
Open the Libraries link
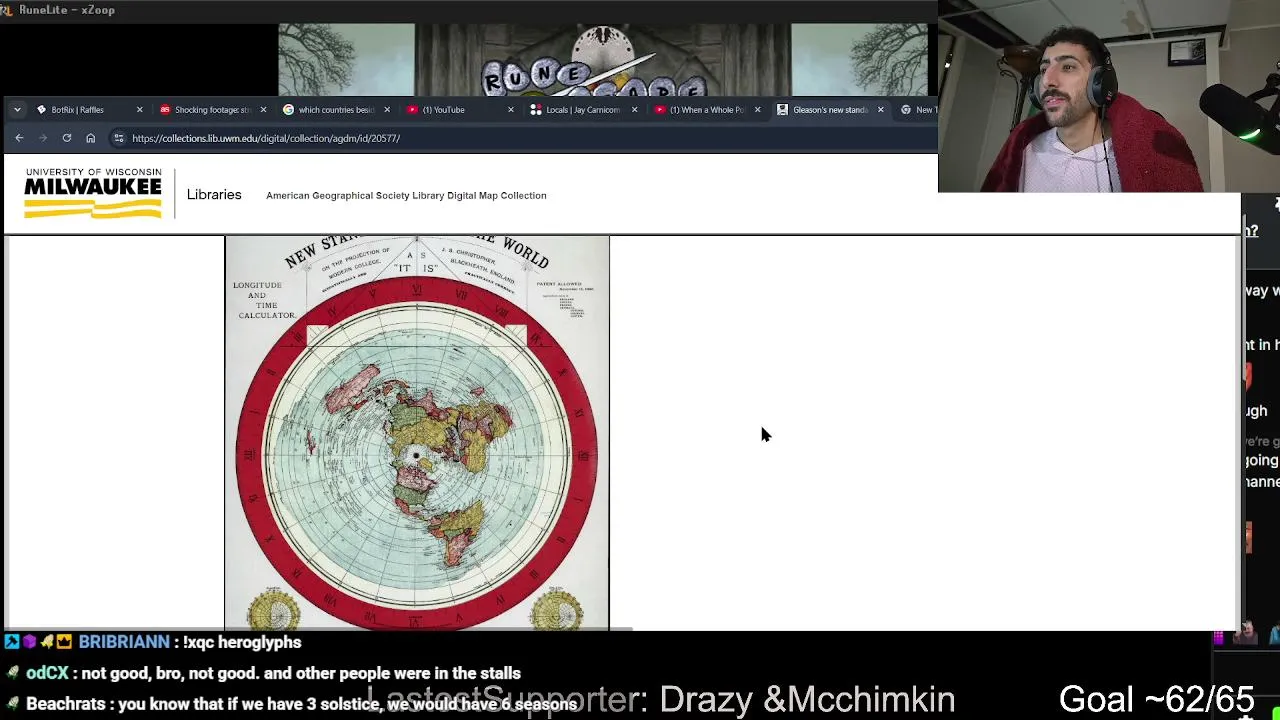pyautogui.click(x=214, y=195)
